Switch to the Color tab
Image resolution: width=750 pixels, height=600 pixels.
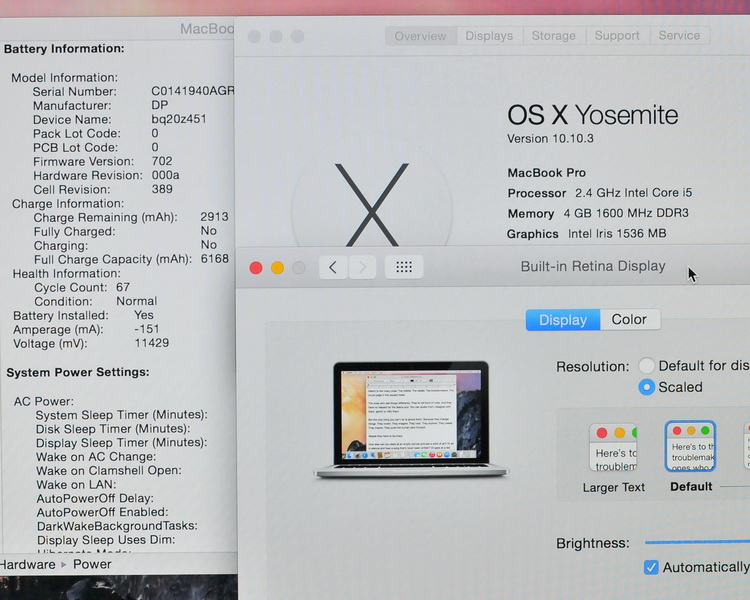(x=629, y=320)
